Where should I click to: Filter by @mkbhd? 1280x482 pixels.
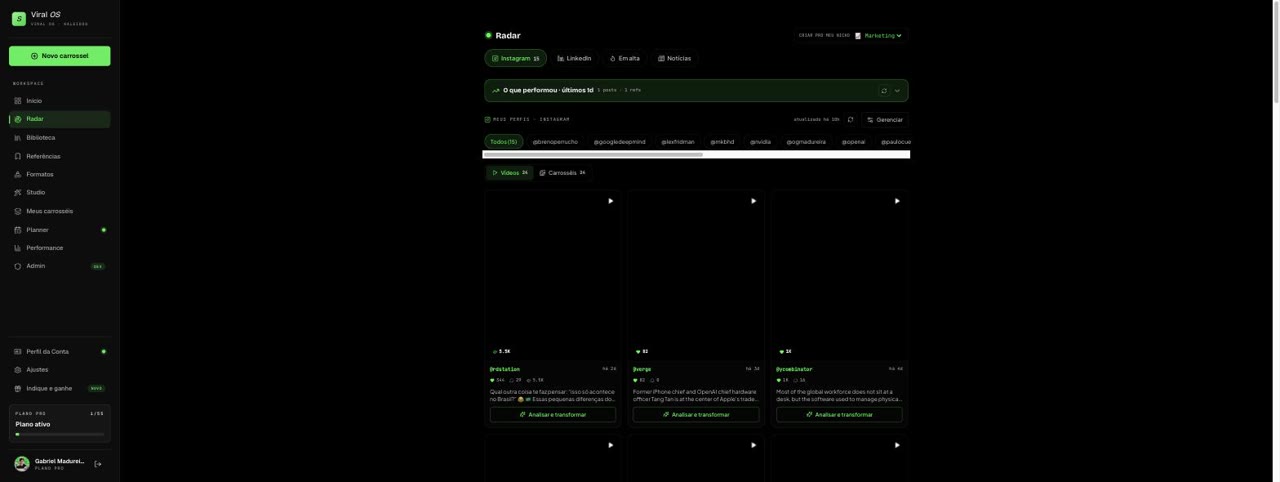(x=722, y=142)
